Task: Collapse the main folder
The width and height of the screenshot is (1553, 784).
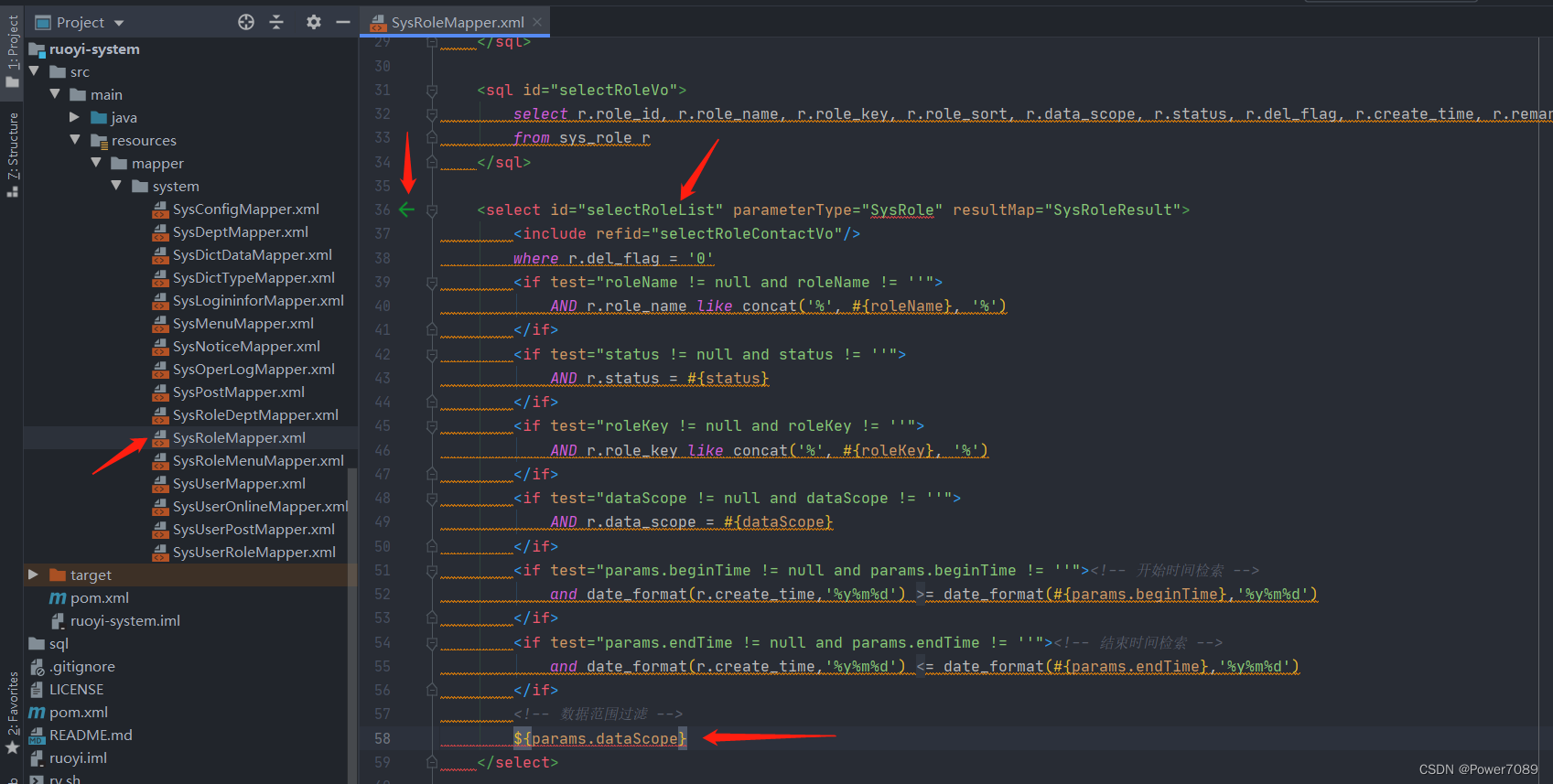Action: point(55,93)
